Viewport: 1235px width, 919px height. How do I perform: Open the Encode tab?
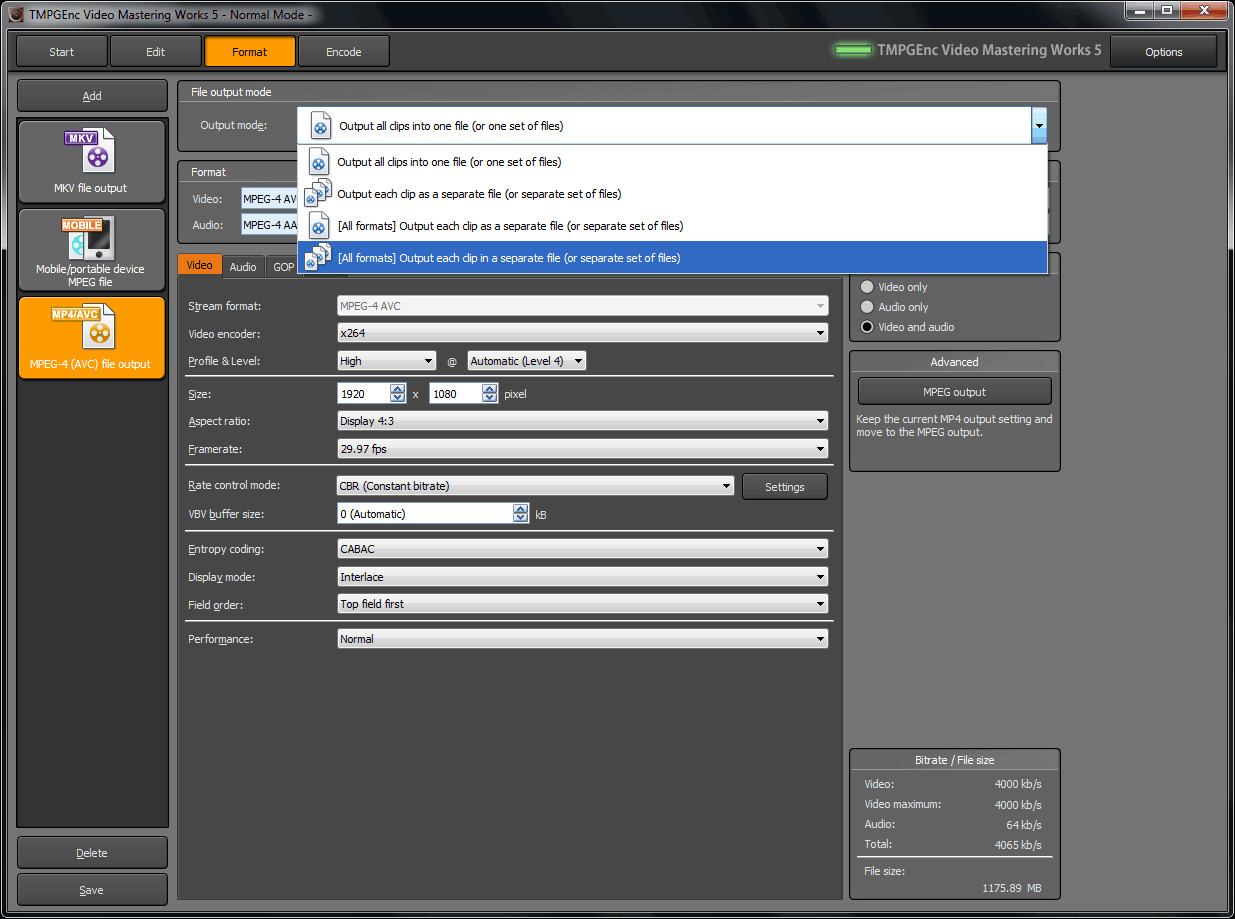click(343, 50)
